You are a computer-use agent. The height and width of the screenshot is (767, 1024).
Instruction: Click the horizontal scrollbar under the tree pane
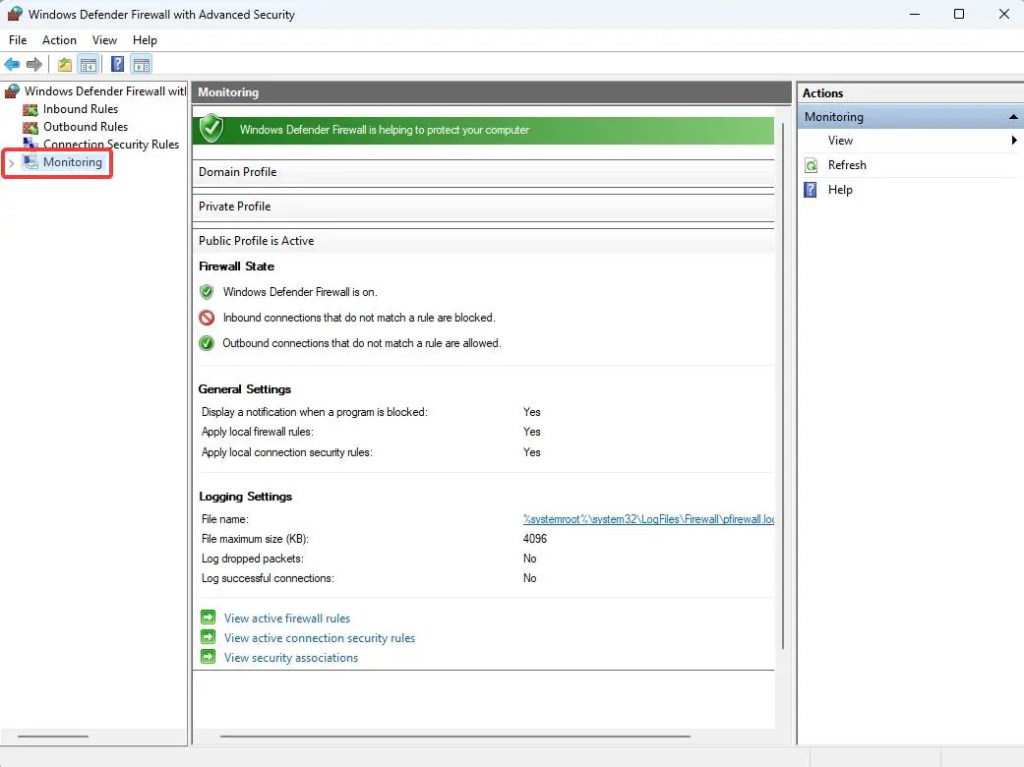pyautogui.click(x=53, y=736)
